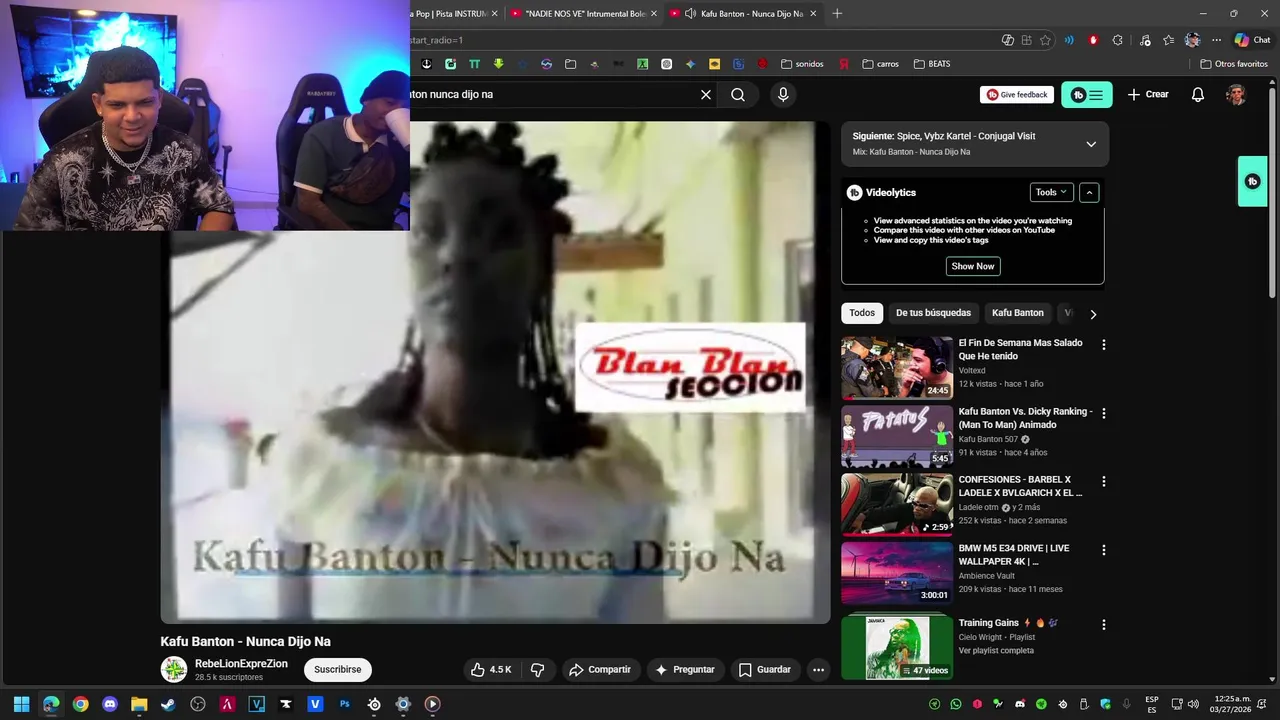Open browser extensions puzzle icon
Image resolution: width=1280 pixels, height=720 pixels.
[1117, 40]
